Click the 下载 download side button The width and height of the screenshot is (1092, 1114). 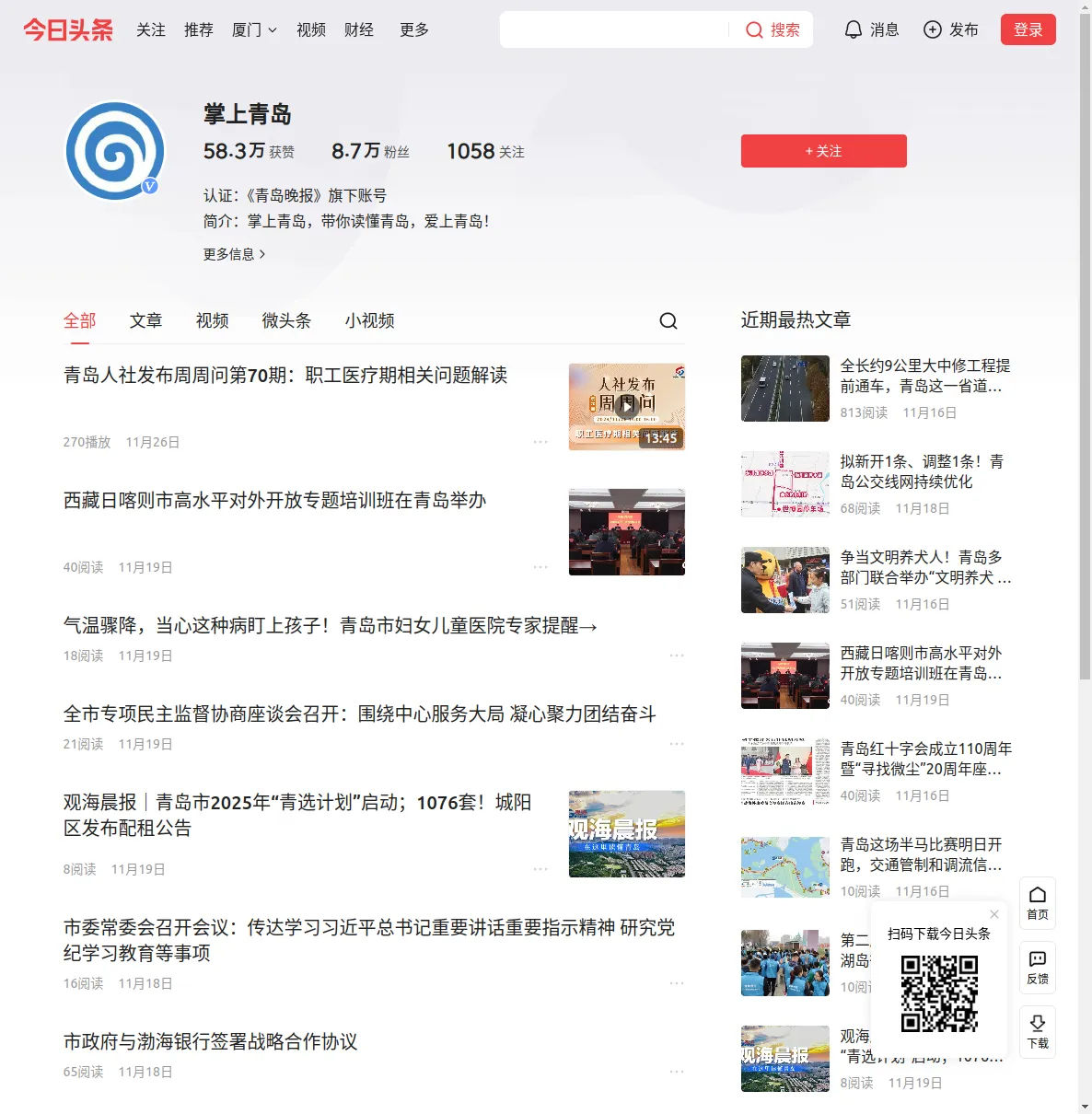coord(1038,1032)
